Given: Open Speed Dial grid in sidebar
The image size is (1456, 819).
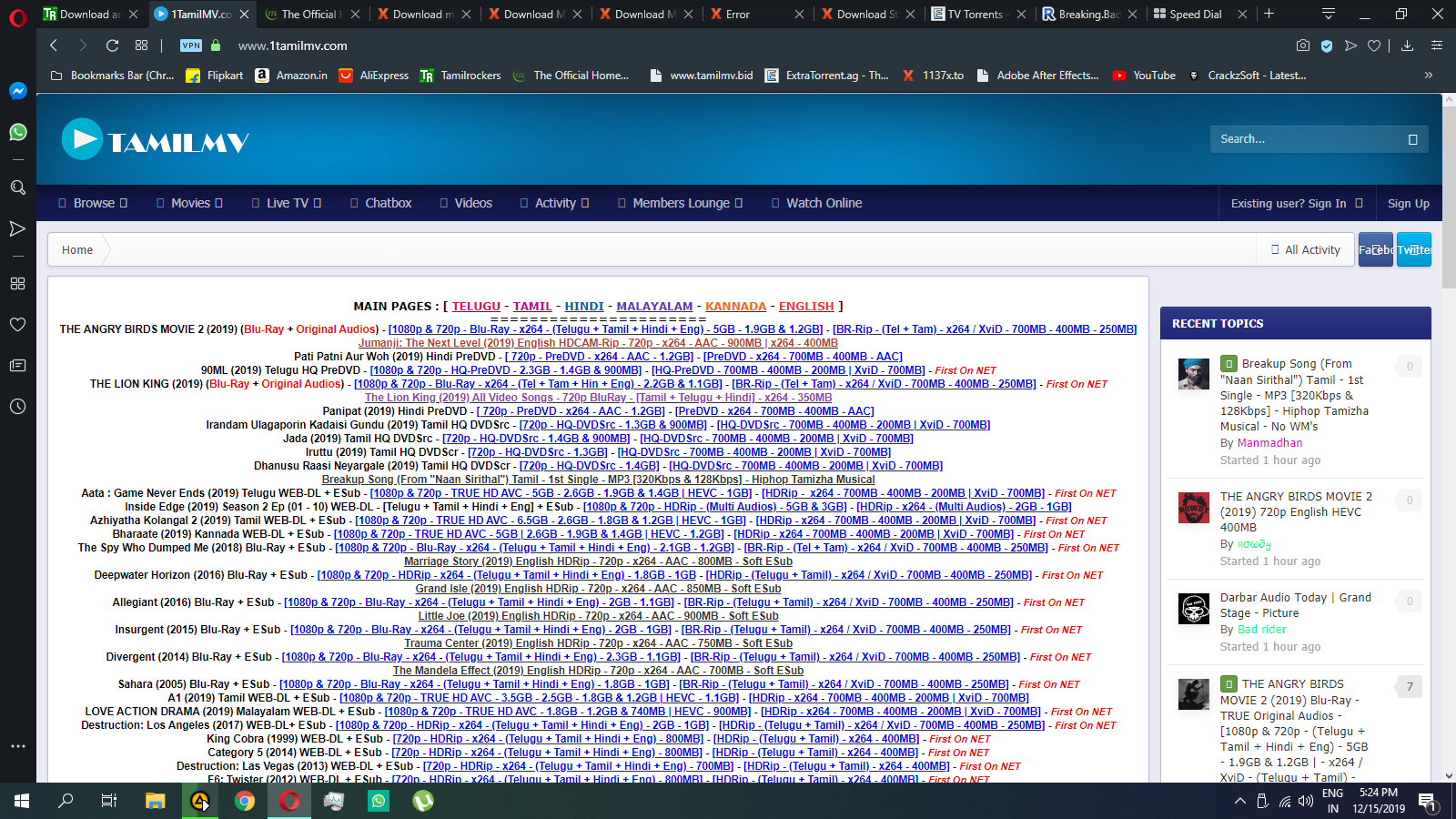Looking at the screenshot, I should 17,283.
